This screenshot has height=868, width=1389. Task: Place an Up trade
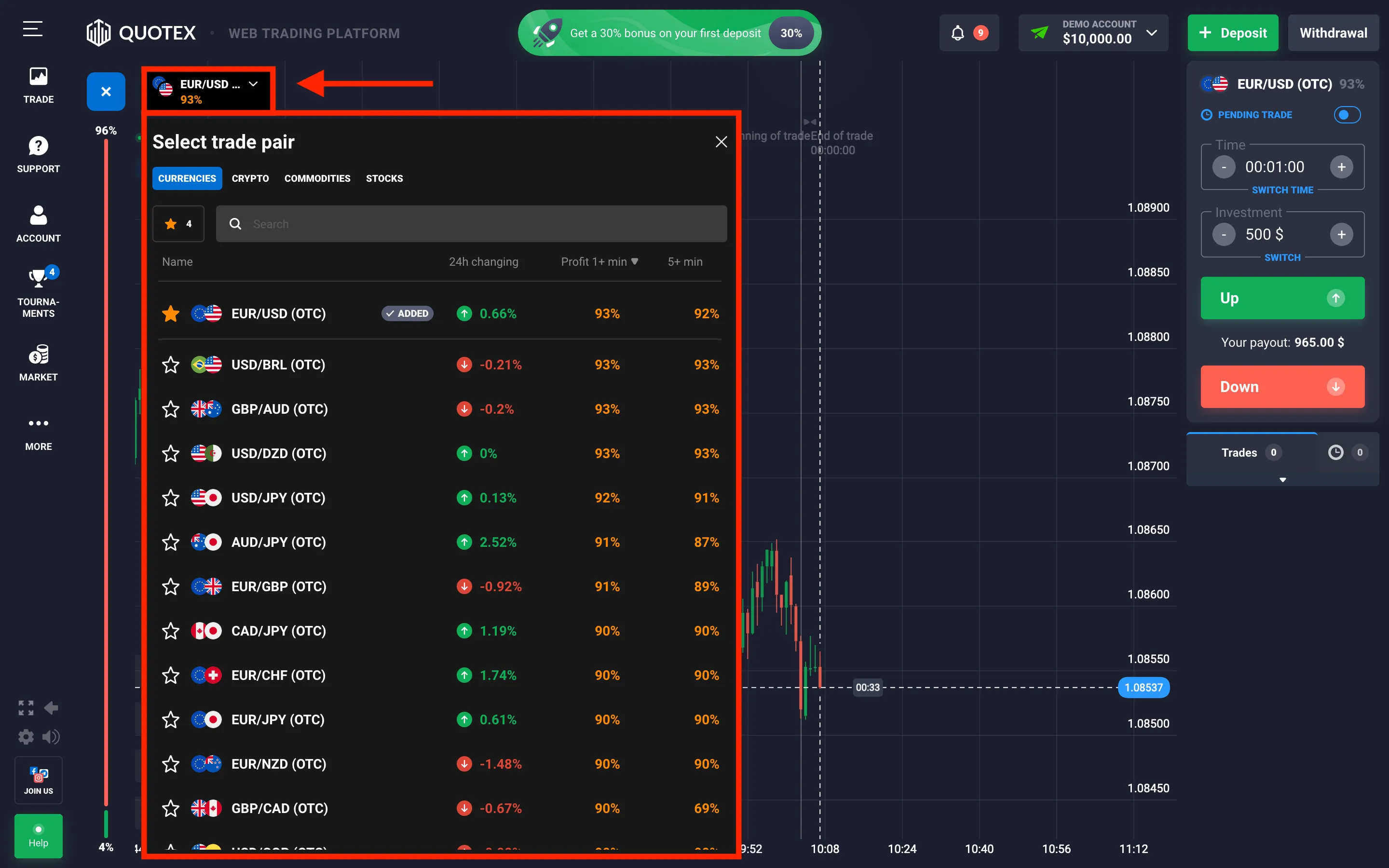[x=1282, y=298]
